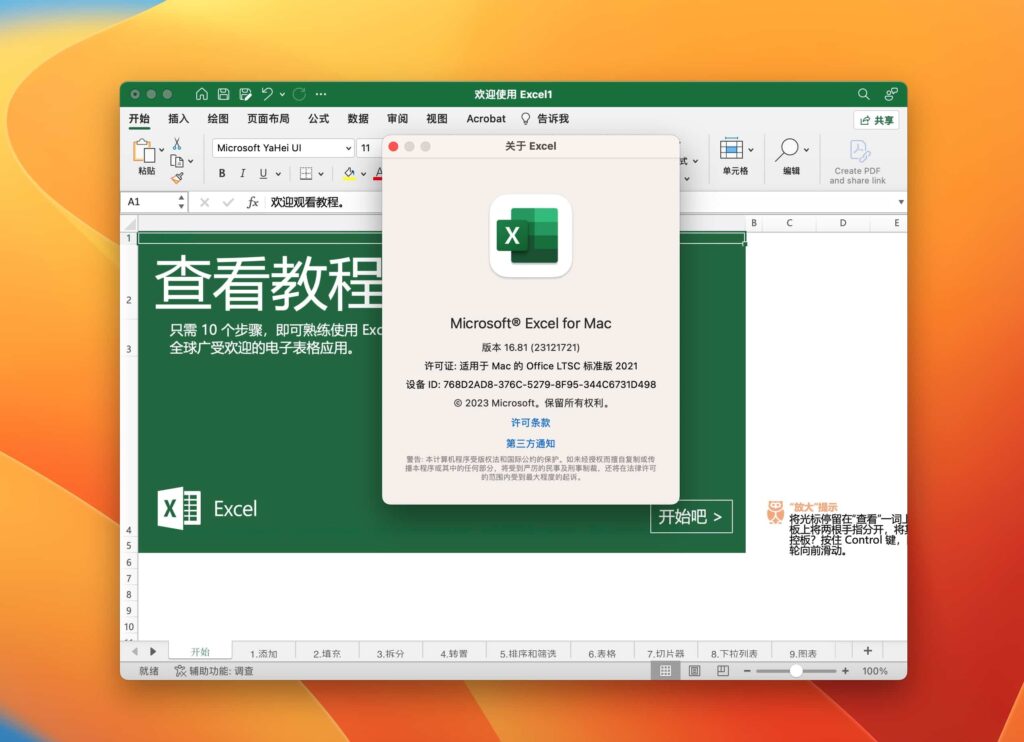Click the Undo icon in the title bar
Screen dimensions: 1024x742
click(x=266, y=93)
